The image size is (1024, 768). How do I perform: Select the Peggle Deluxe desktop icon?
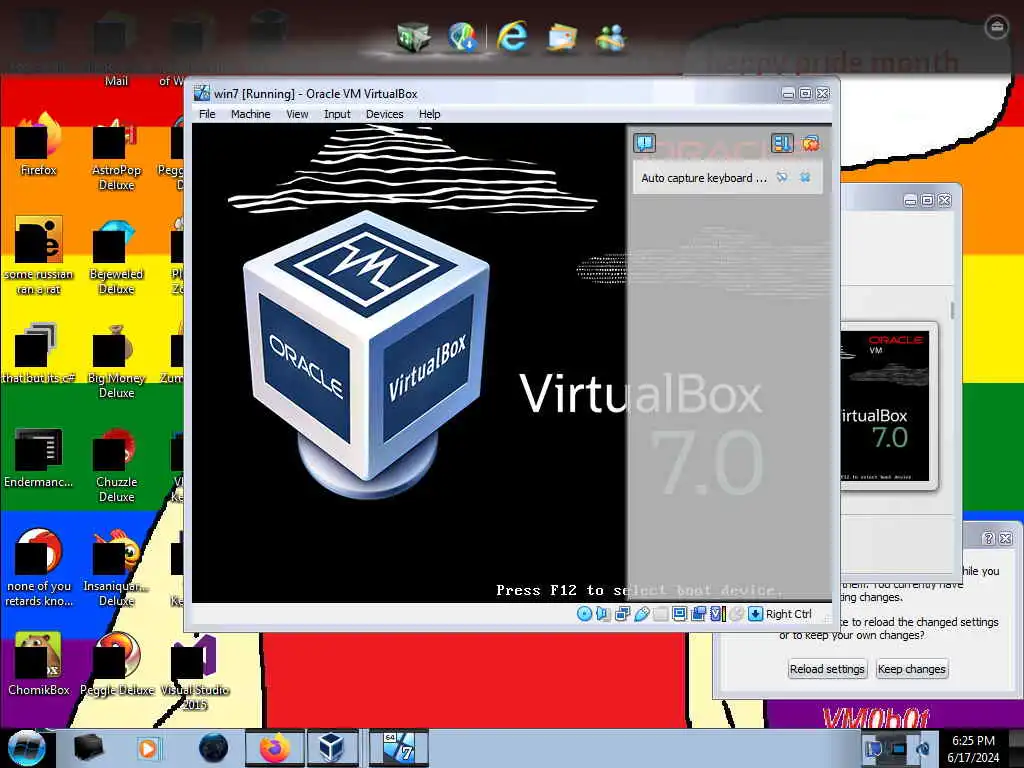pos(116,664)
